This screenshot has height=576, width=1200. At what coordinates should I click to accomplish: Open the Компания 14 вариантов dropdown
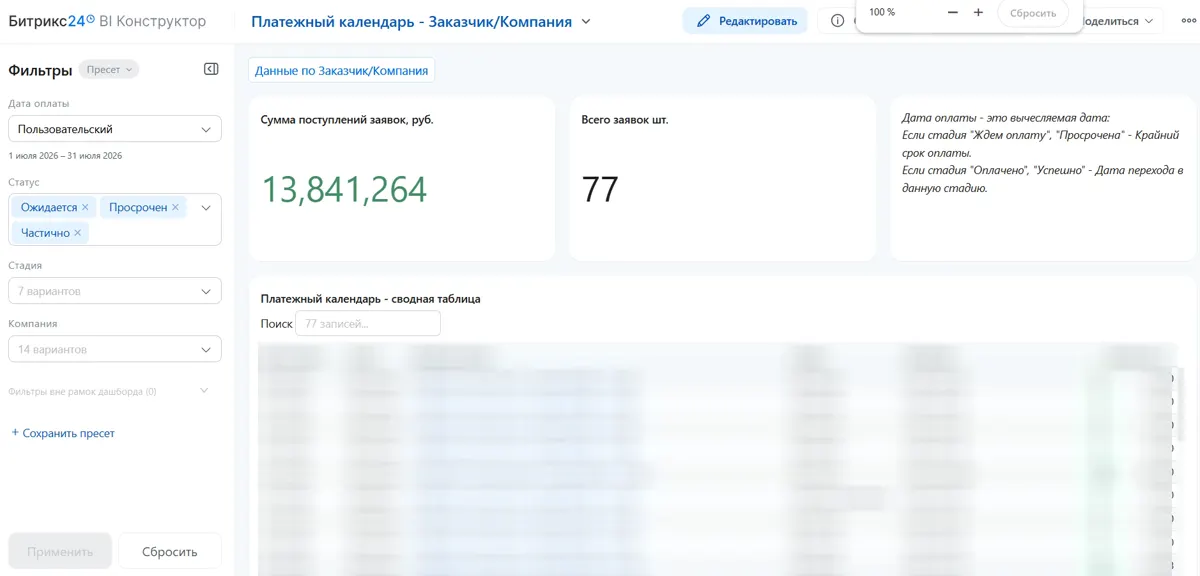(115, 350)
